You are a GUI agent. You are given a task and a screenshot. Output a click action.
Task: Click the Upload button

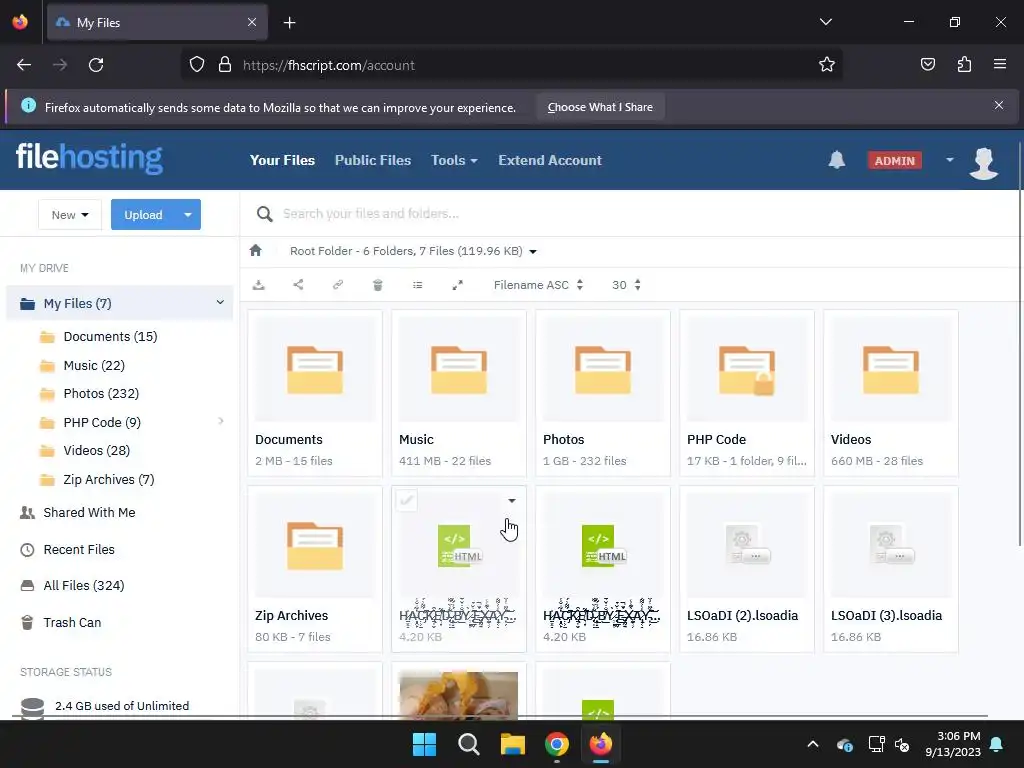(143, 215)
